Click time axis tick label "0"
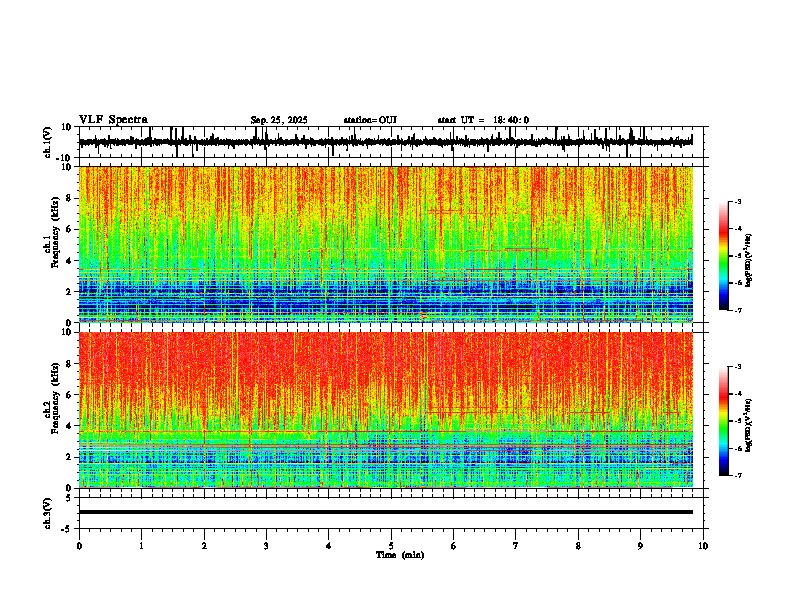Image resolution: width=792 pixels, height=612 pixels. point(79,546)
